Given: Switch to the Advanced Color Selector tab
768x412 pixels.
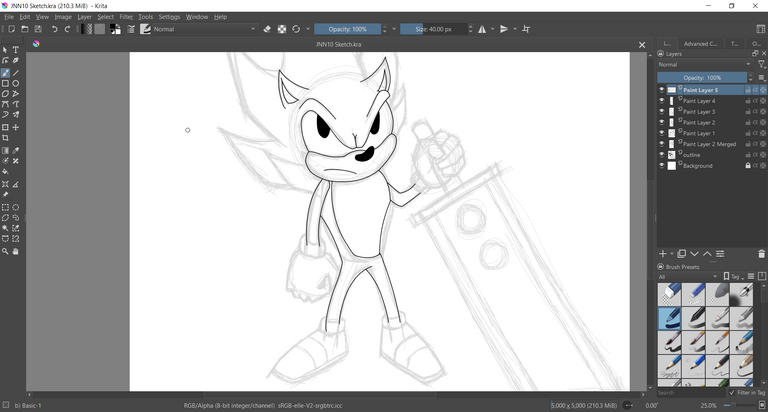Looking at the screenshot, I should (x=700, y=44).
